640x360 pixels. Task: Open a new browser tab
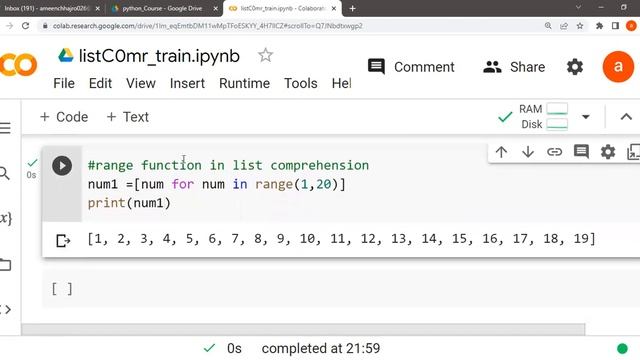[352, 9]
